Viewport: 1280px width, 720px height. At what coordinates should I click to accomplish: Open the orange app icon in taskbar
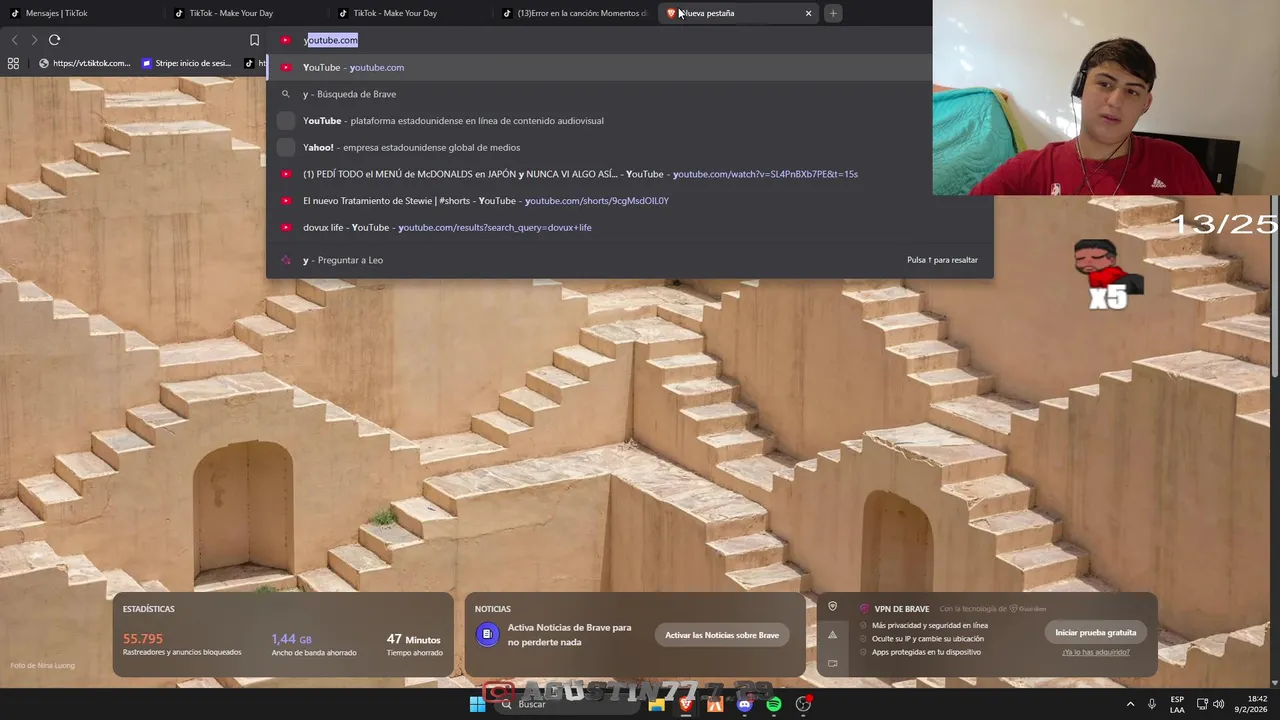coord(715,704)
